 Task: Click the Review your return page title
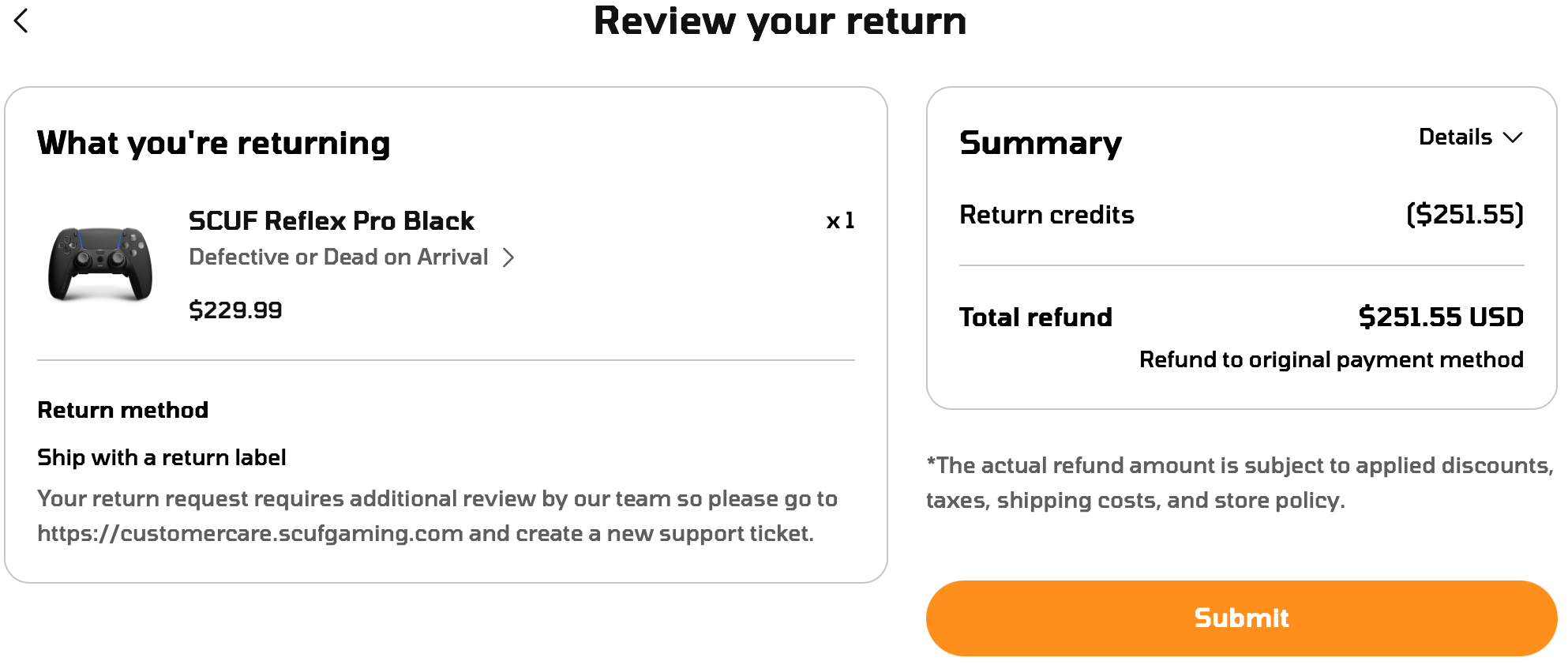pos(779,21)
